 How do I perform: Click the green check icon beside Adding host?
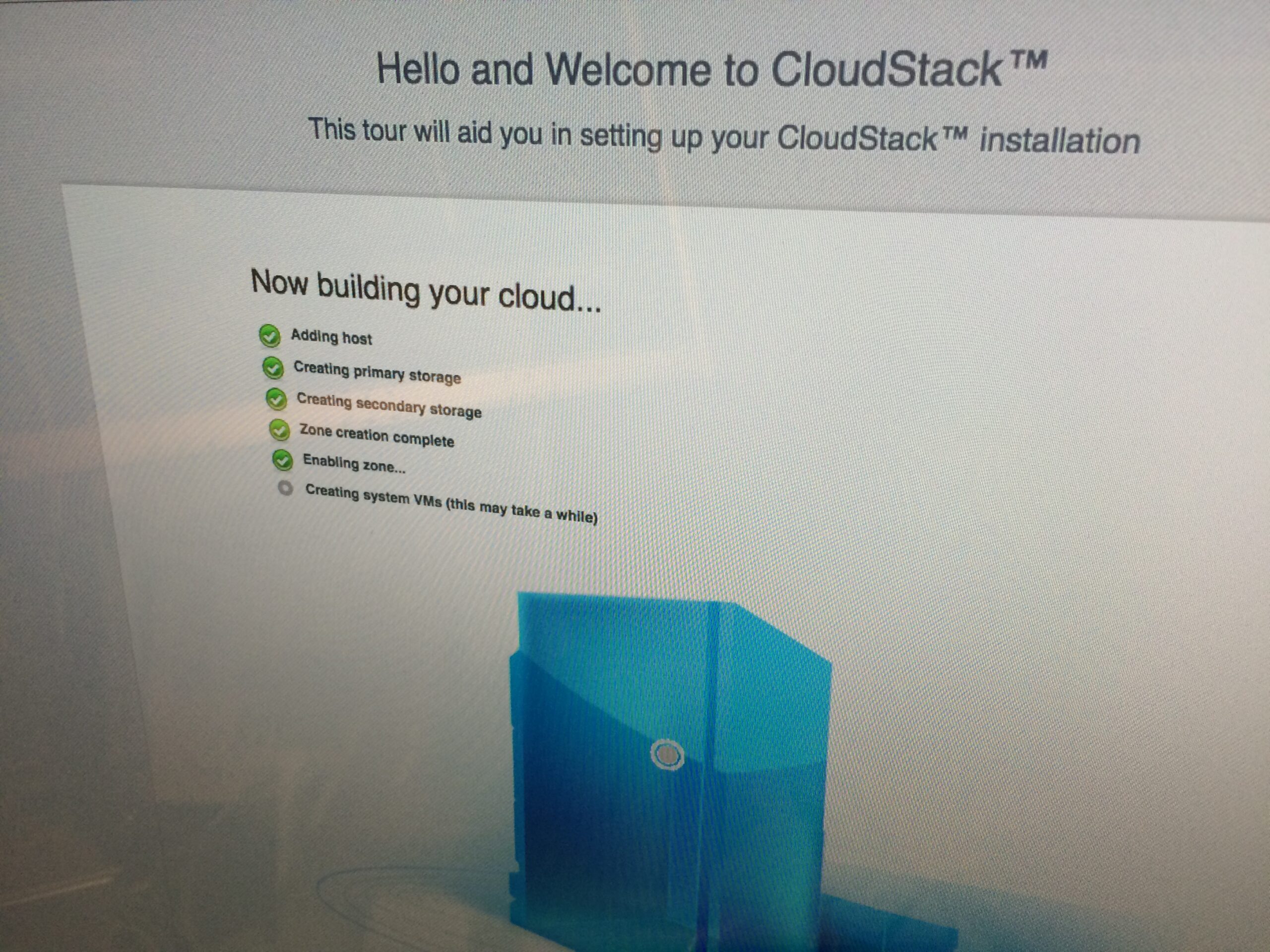[269, 336]
